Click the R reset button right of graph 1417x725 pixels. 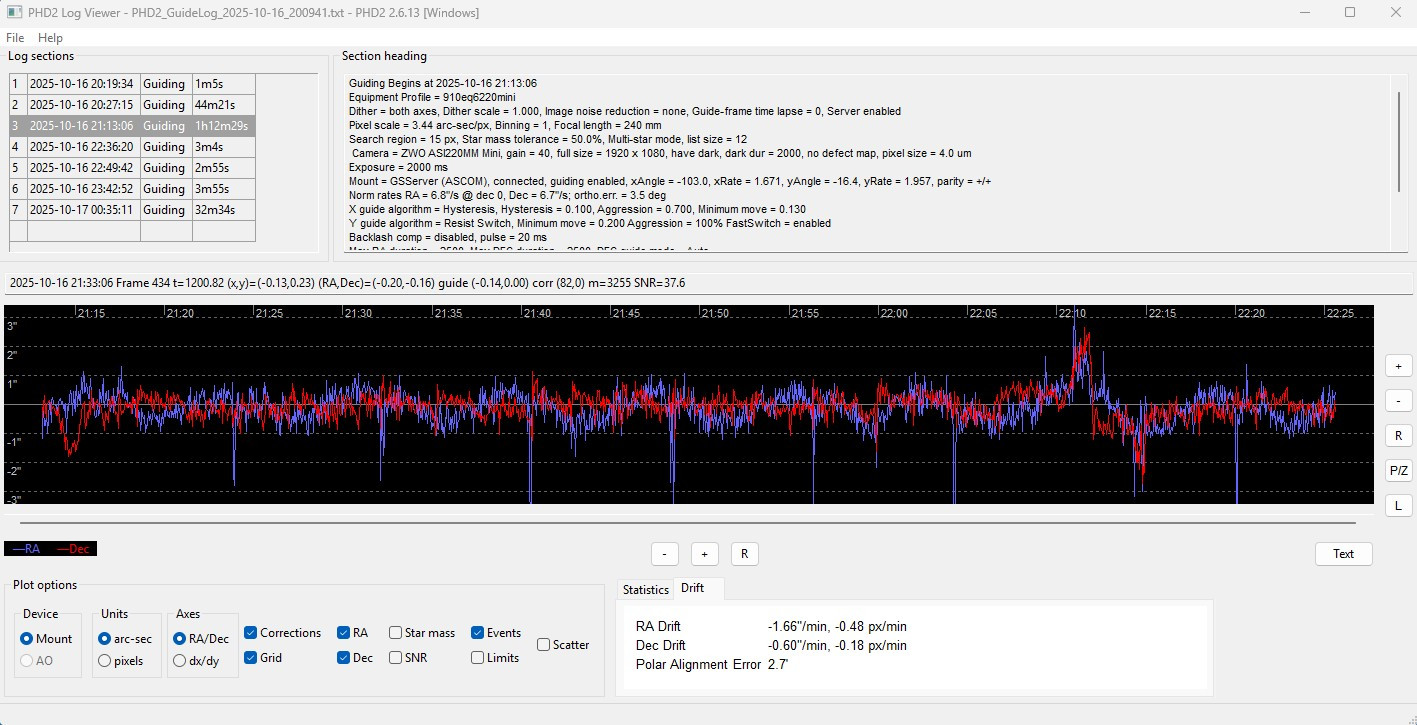[1398, 436]
